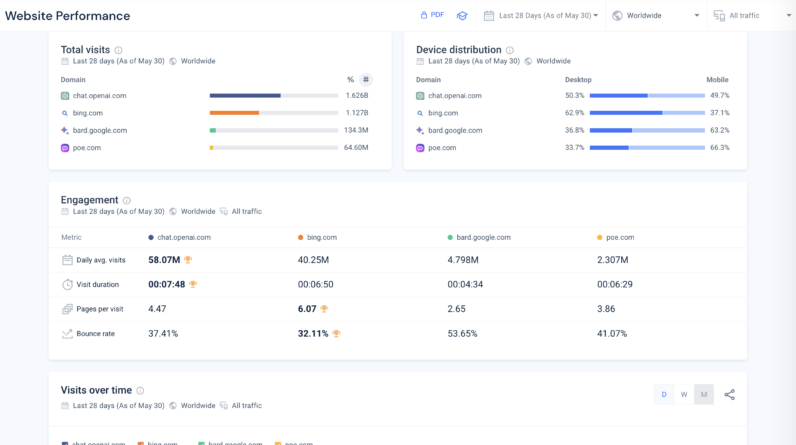The height and width of the screenshot is (445, 796).
Task: Click the poe.com favicon in Device distribution
Action: coord(421,148)
